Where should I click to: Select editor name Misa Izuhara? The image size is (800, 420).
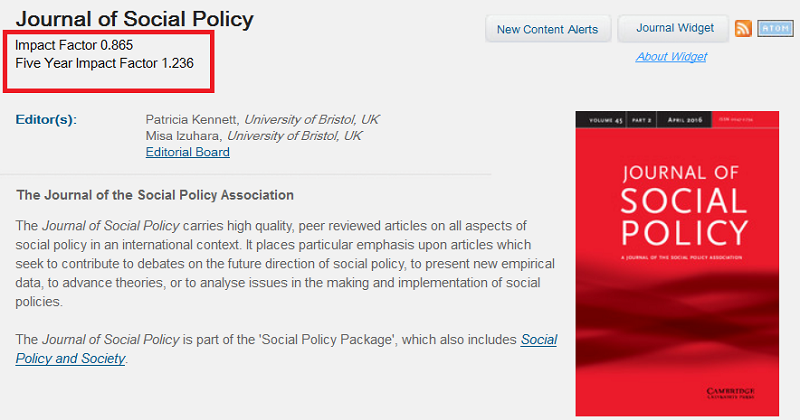184,136
